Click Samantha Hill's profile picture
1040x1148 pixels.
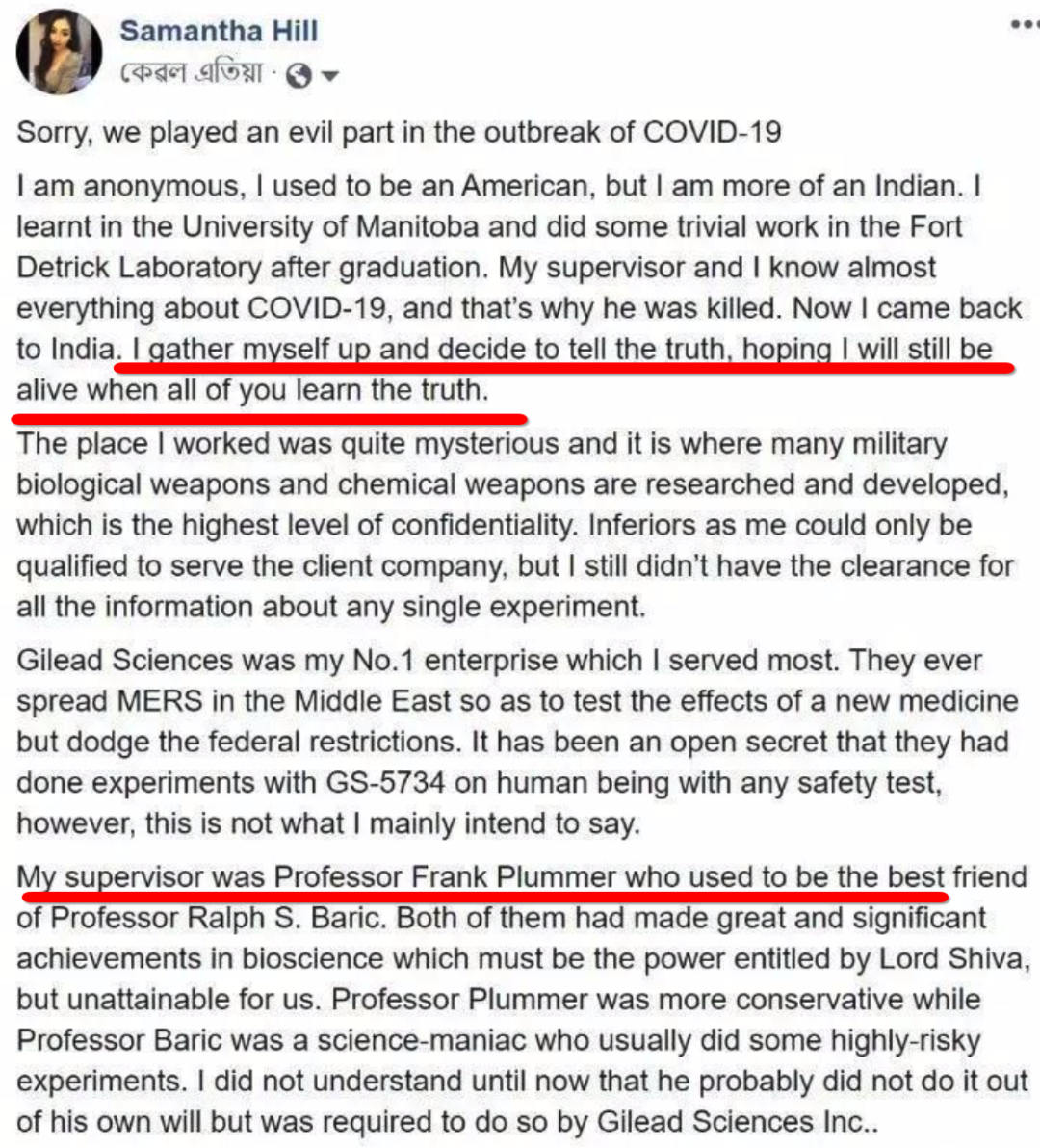[58, 52]
